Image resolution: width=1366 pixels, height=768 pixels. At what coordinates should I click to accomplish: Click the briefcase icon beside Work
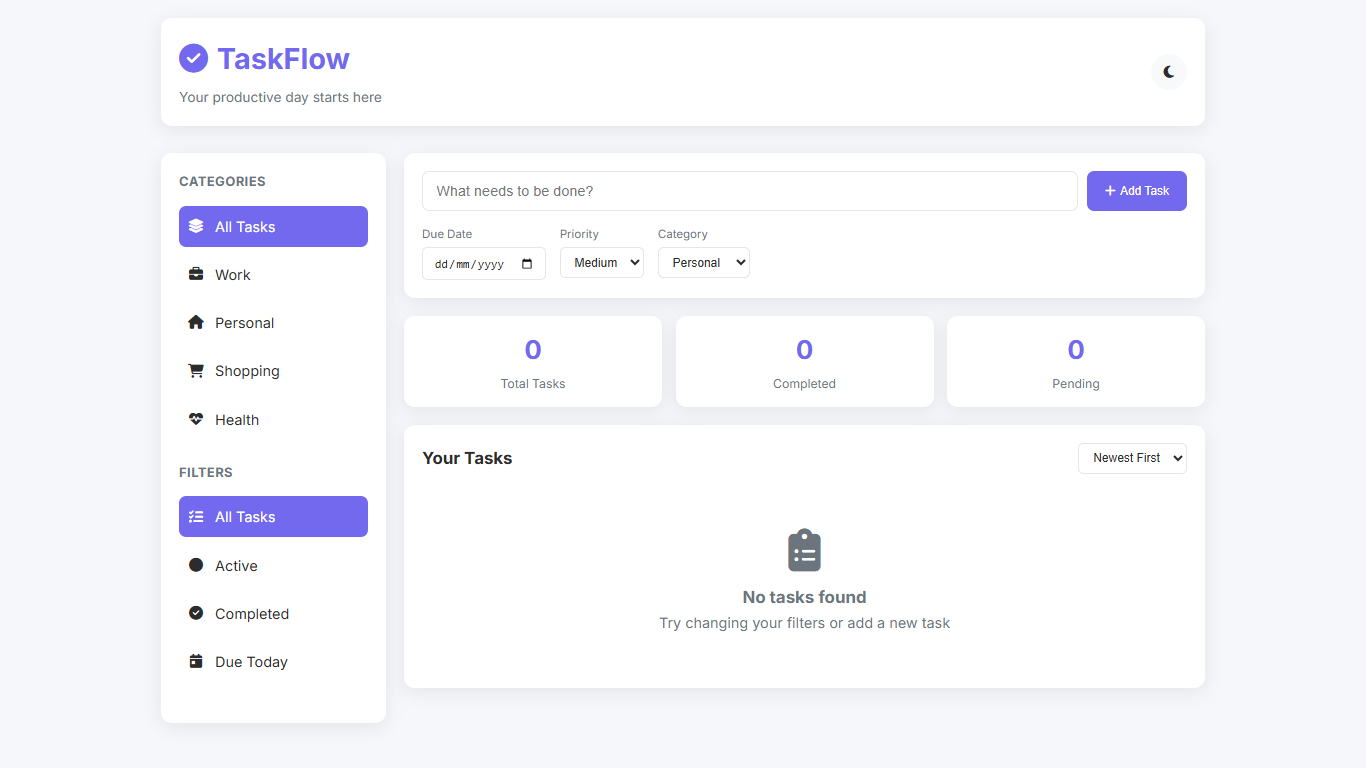pos(196,274)
